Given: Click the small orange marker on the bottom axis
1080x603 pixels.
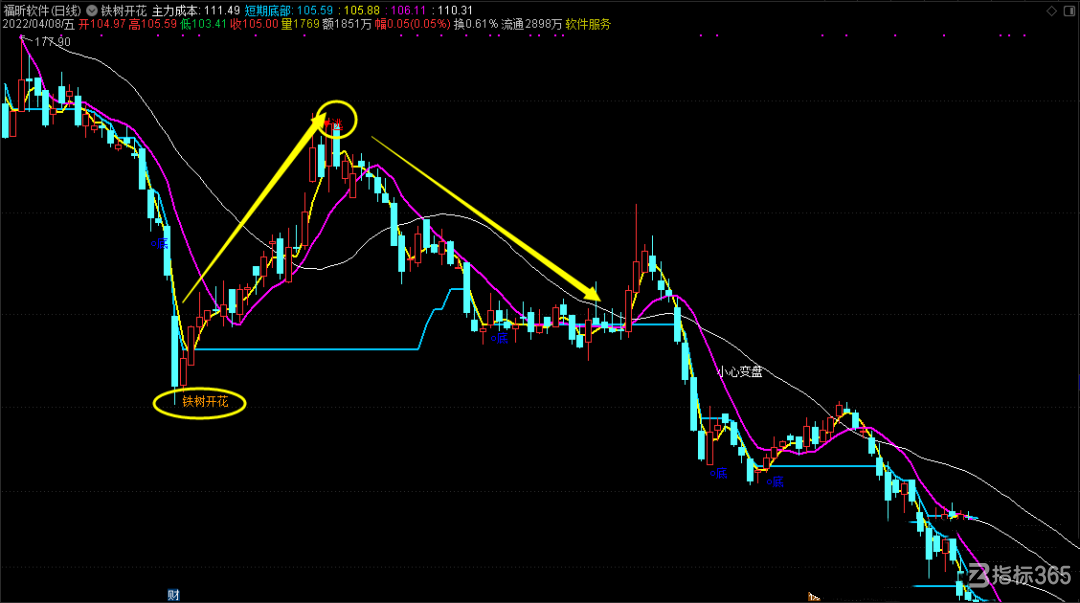Looking at the screenshot, I should [813, 597].
